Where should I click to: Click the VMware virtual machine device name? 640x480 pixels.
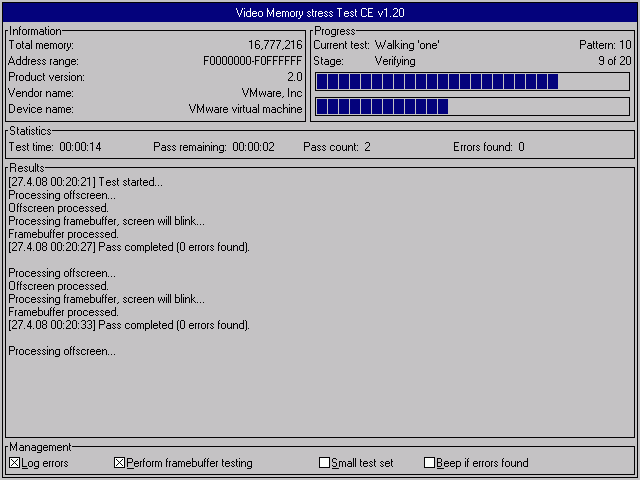(x=245, y=109)
